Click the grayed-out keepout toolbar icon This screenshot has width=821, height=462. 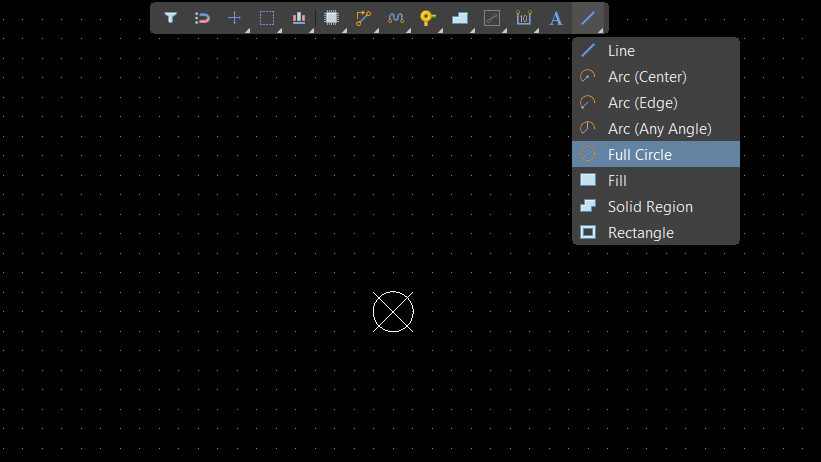click(x=491, y=18)
